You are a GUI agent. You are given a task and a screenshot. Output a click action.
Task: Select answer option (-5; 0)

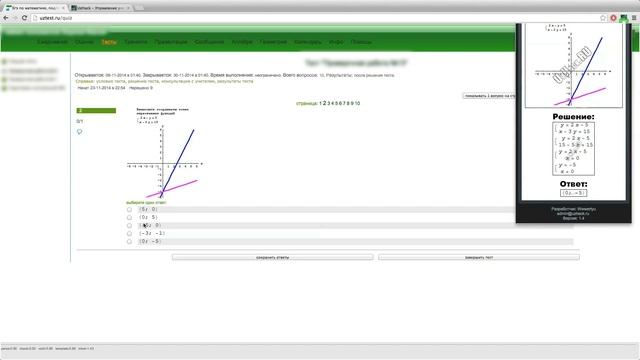(x=129, y=226)
